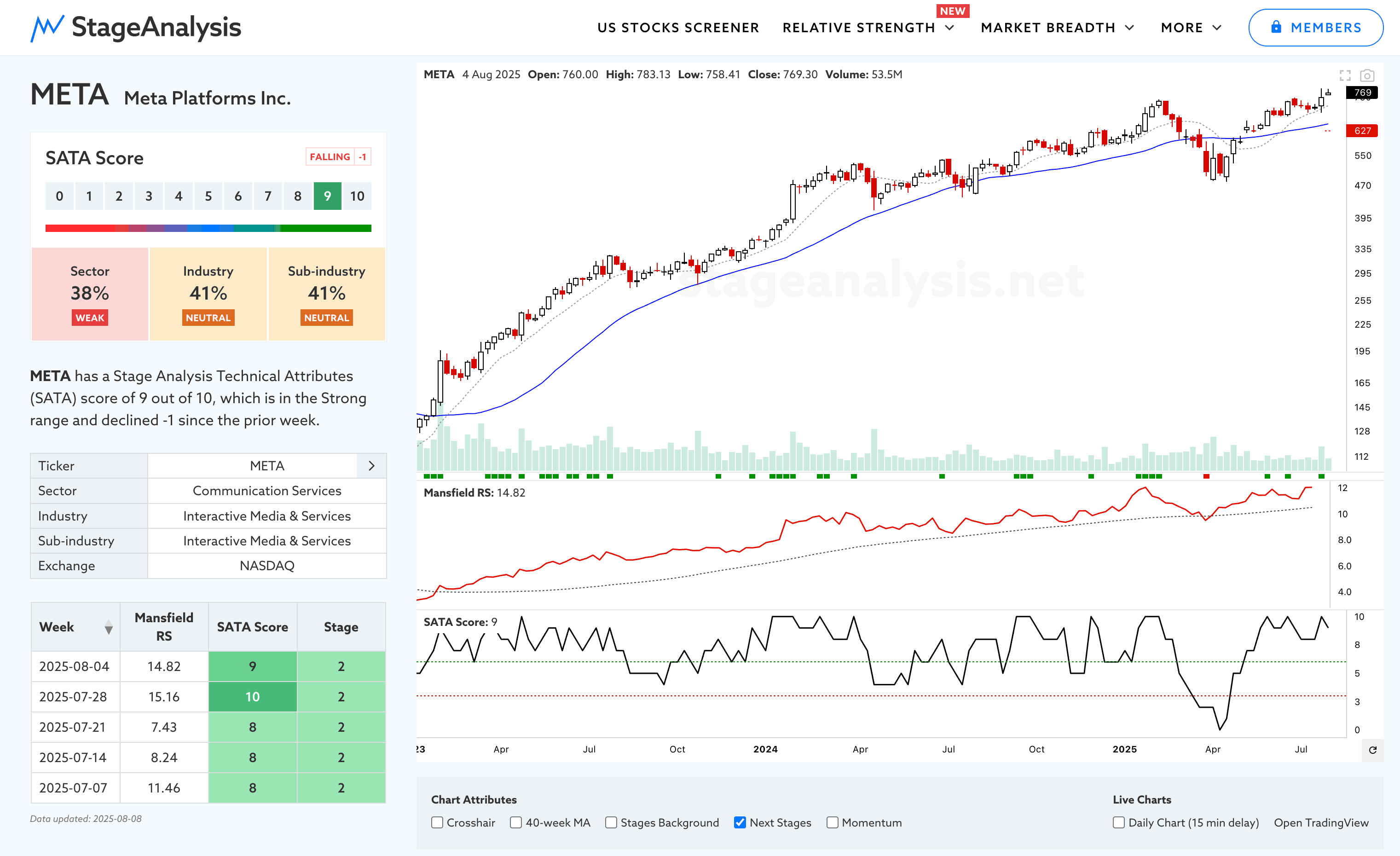Click the black 769 price label
This screenshot has width=1400, height=856.
pos(1362,93)
